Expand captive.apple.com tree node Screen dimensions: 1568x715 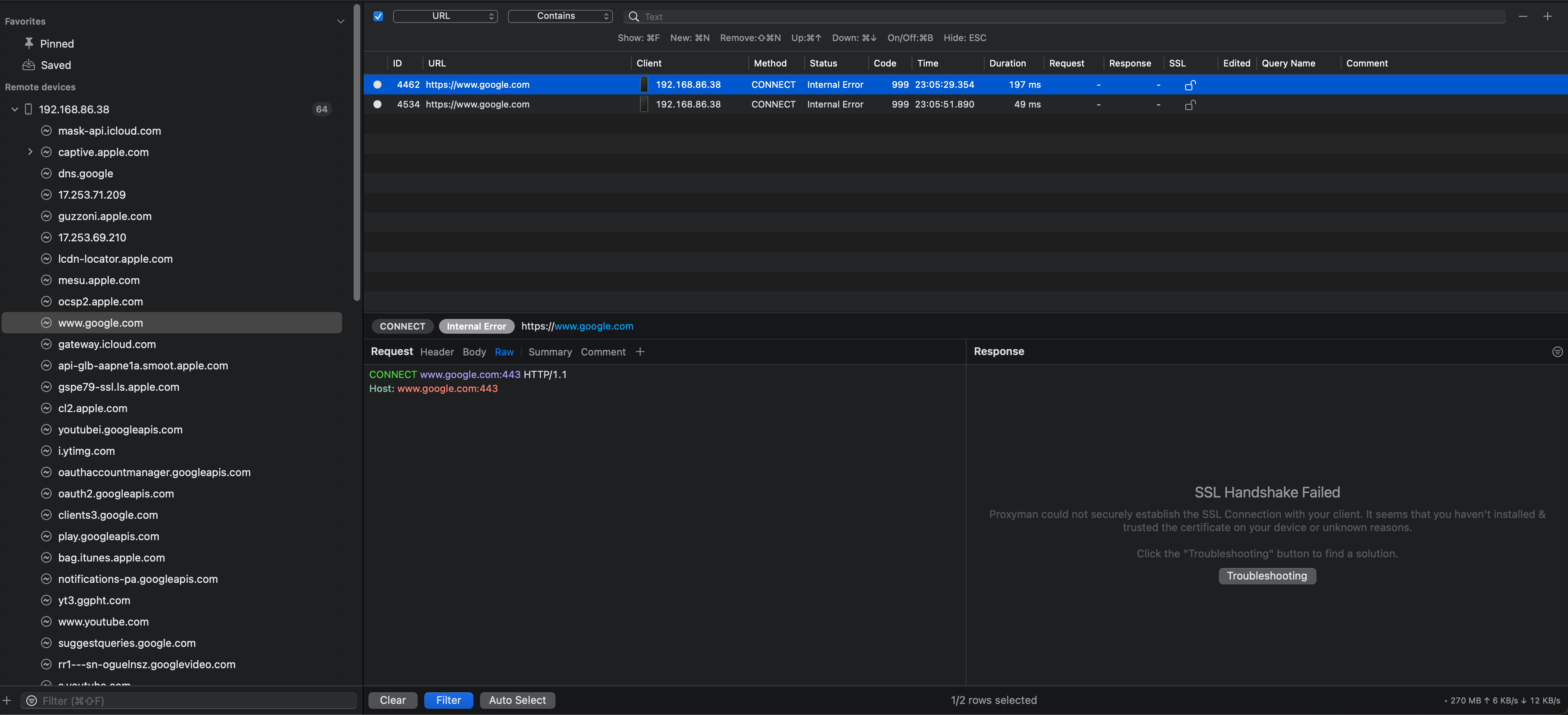pyautogui.click(x=30, y=152)
